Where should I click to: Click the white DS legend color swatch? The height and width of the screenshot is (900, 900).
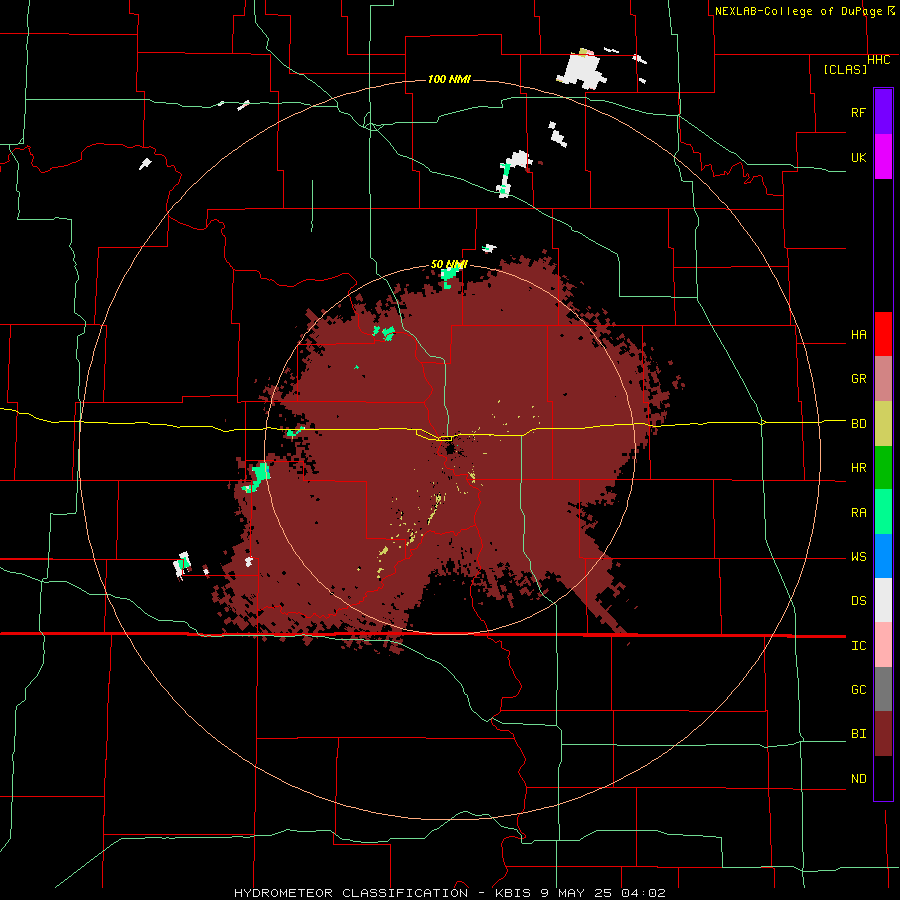pos(883,600)
